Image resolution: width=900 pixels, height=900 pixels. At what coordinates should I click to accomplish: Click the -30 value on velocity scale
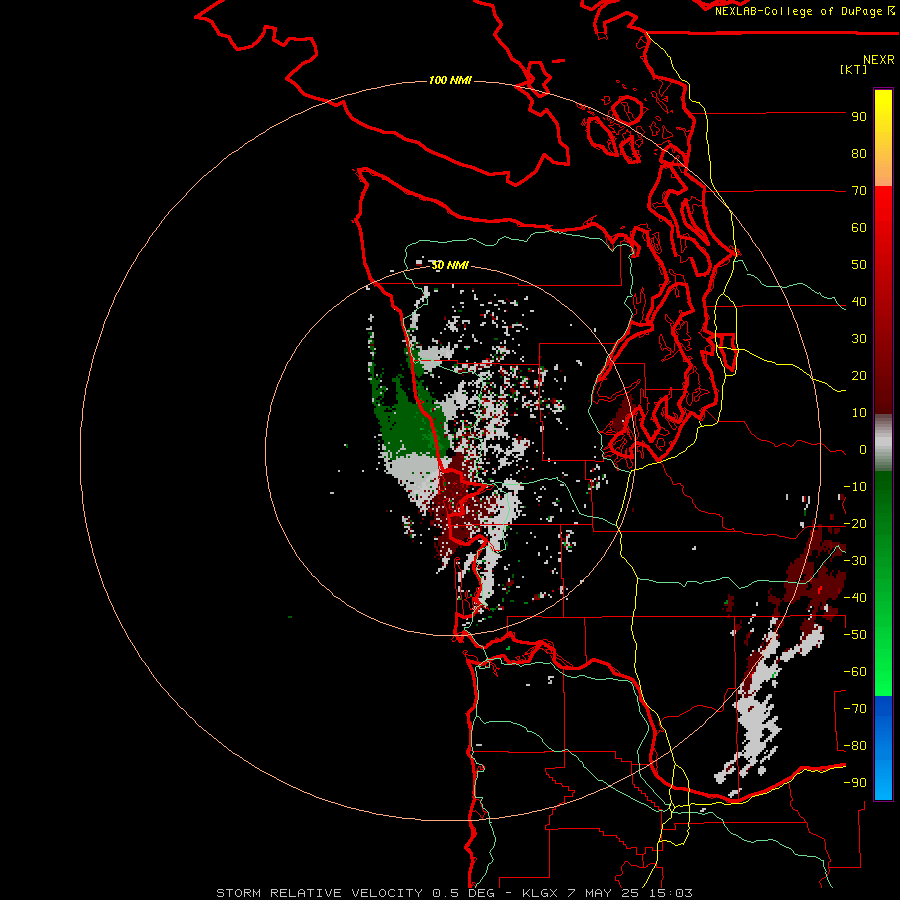(x=855, y=561)
